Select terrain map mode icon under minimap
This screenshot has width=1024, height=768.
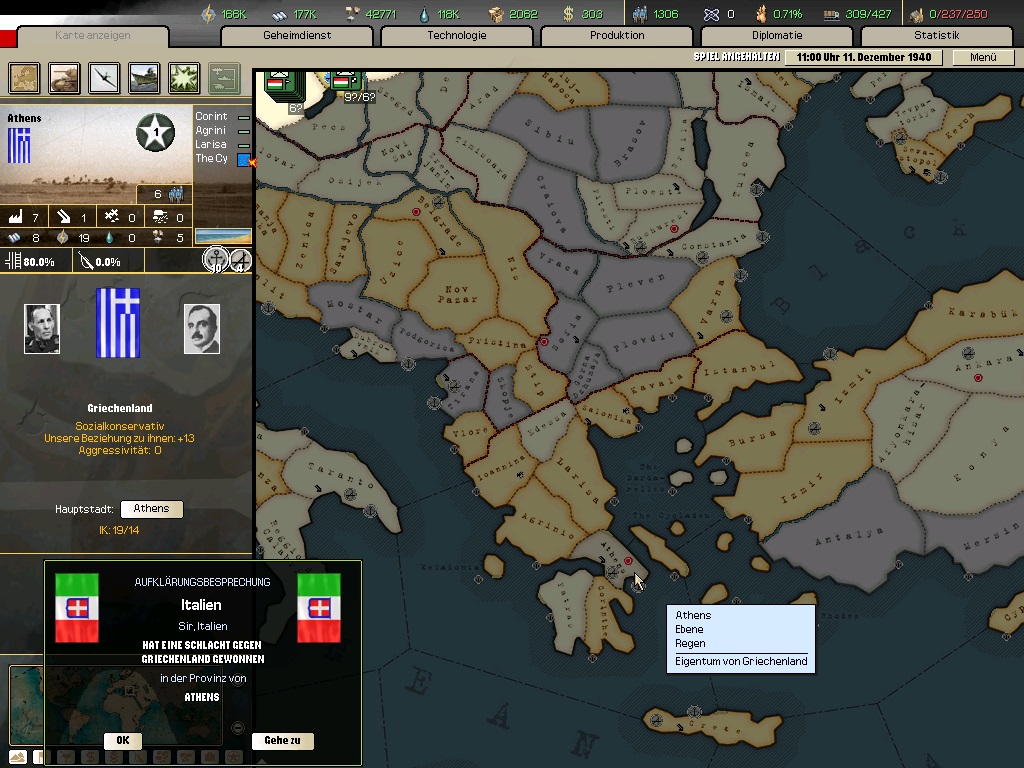click(17, 757)
